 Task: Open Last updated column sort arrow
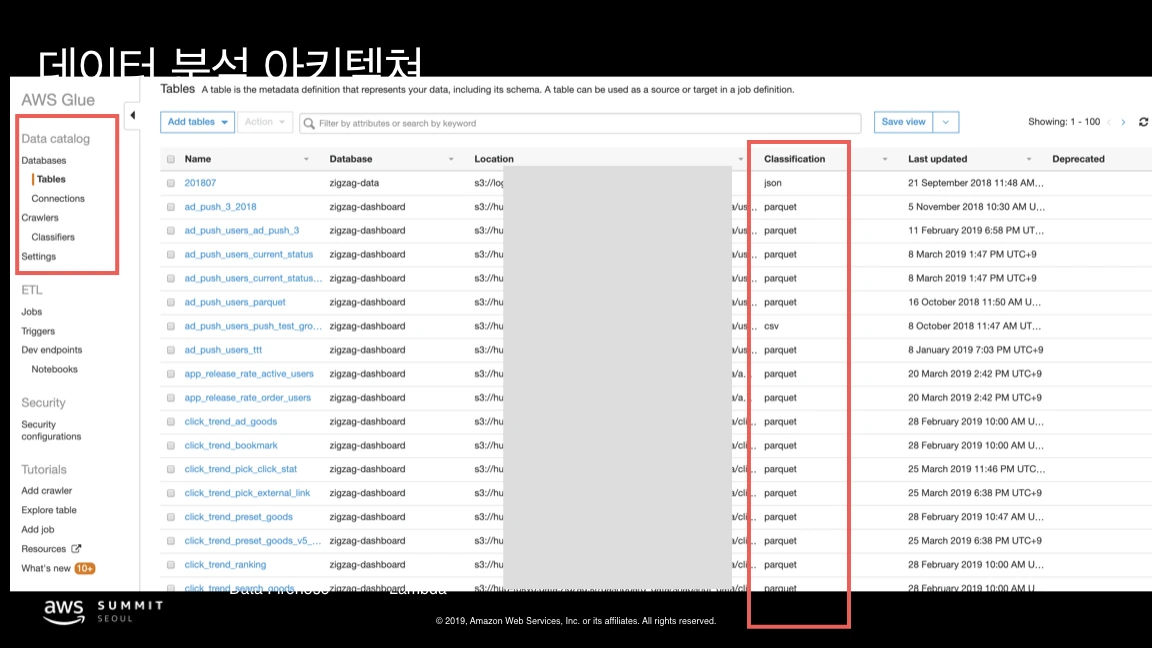click(x=1029, y=159)
